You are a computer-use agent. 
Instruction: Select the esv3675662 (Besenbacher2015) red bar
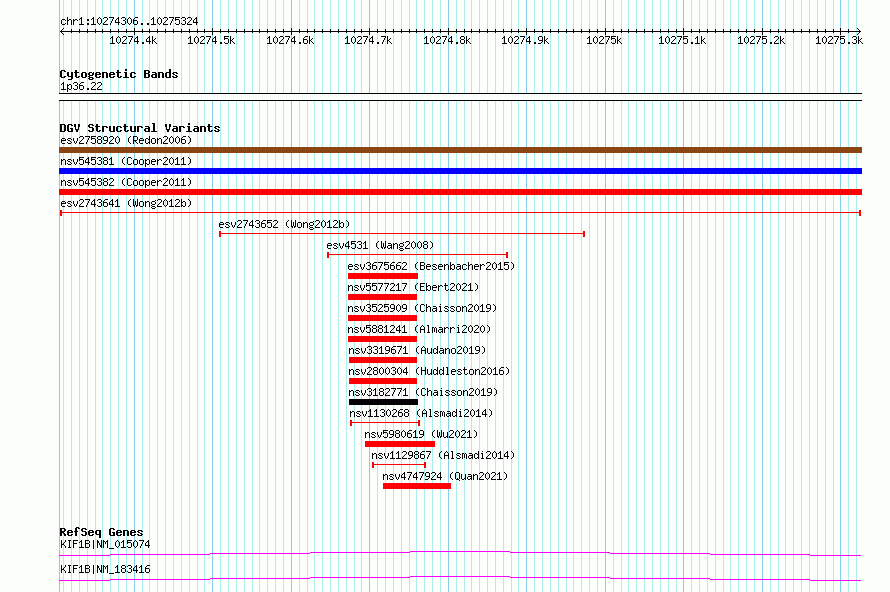click(383, 276)
